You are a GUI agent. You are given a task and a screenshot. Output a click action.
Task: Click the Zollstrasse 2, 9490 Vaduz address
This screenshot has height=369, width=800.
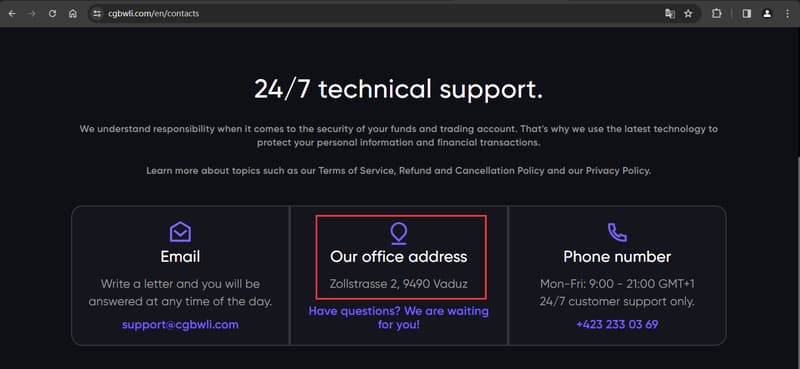(x=398, y=284)
